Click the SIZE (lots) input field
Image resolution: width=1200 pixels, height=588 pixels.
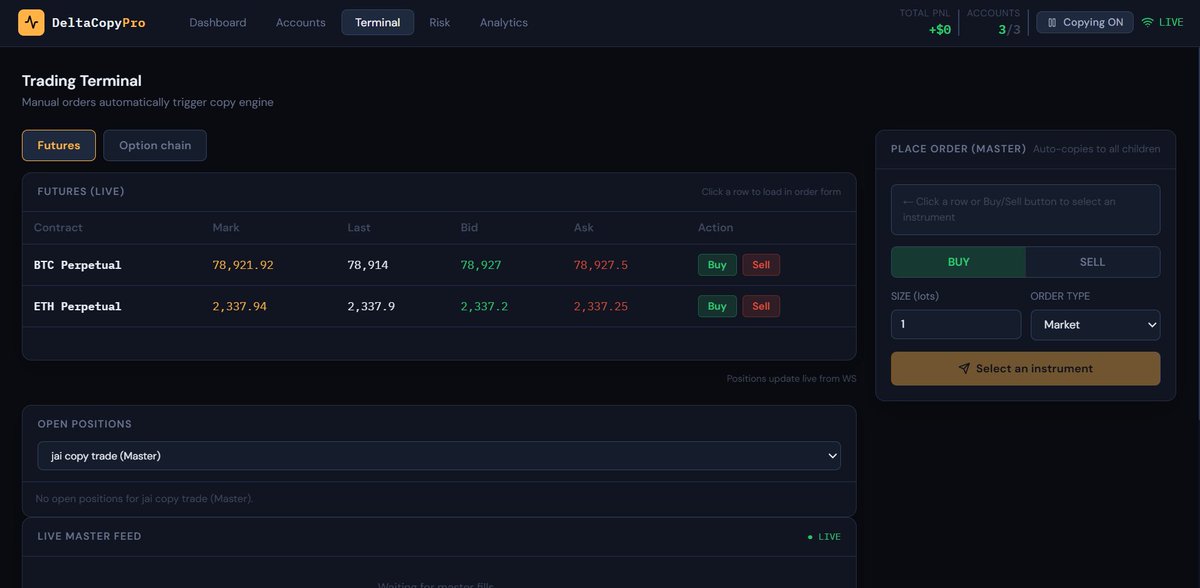956,324
